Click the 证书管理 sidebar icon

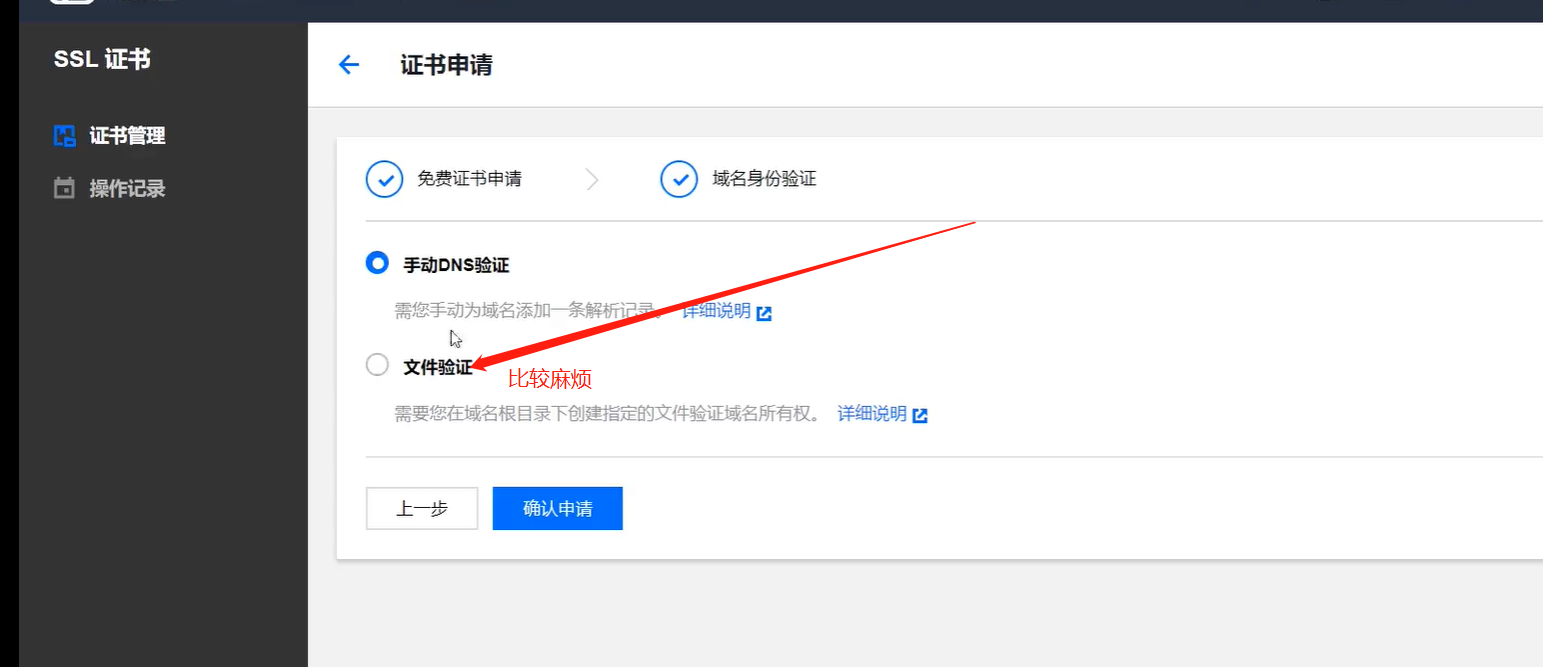[64, 136]
